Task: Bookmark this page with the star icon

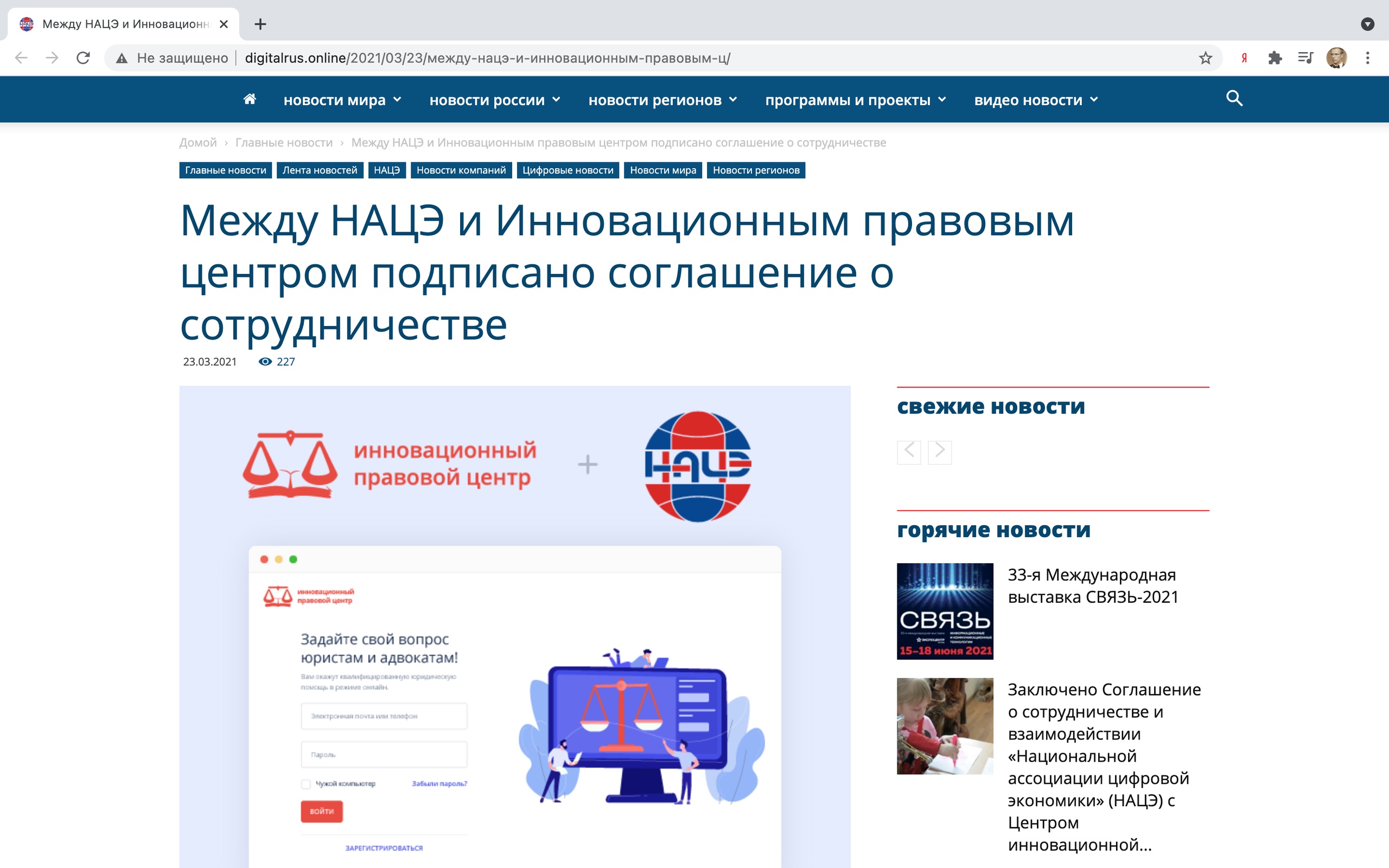Action: pyautogui.click(x=1205, y=58)
